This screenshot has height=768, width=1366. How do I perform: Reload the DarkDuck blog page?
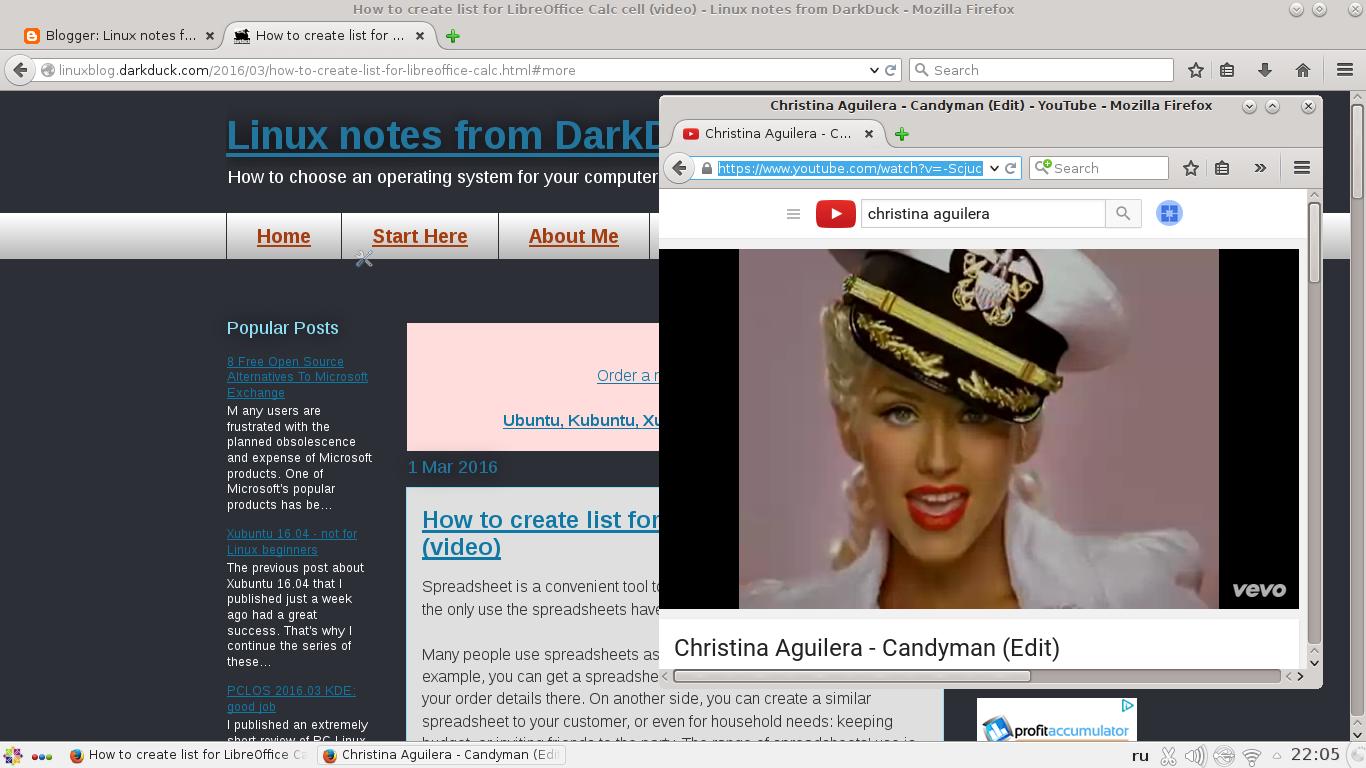tap(890, 70)
